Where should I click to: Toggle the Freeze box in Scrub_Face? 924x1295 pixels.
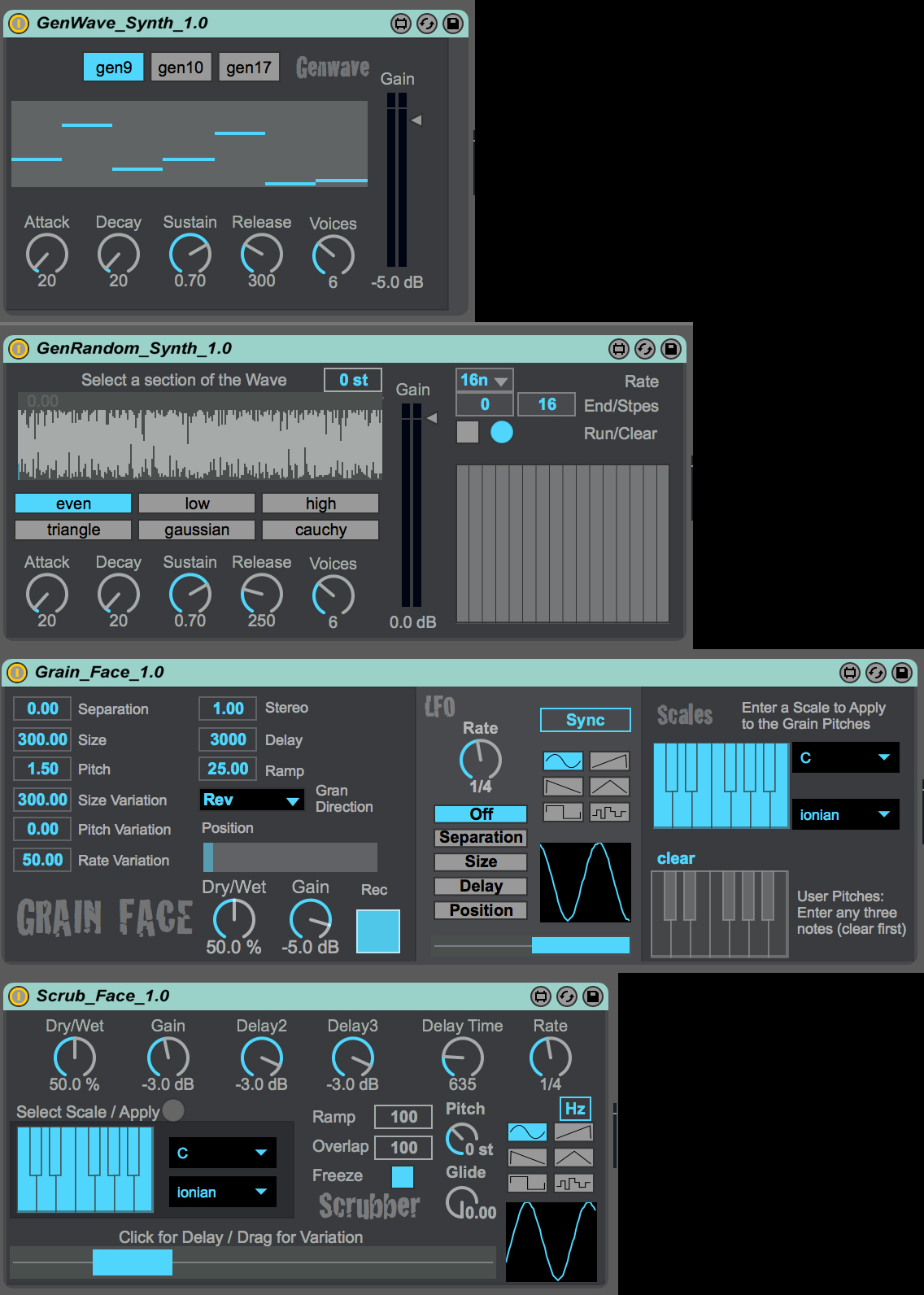(403, 1176)
